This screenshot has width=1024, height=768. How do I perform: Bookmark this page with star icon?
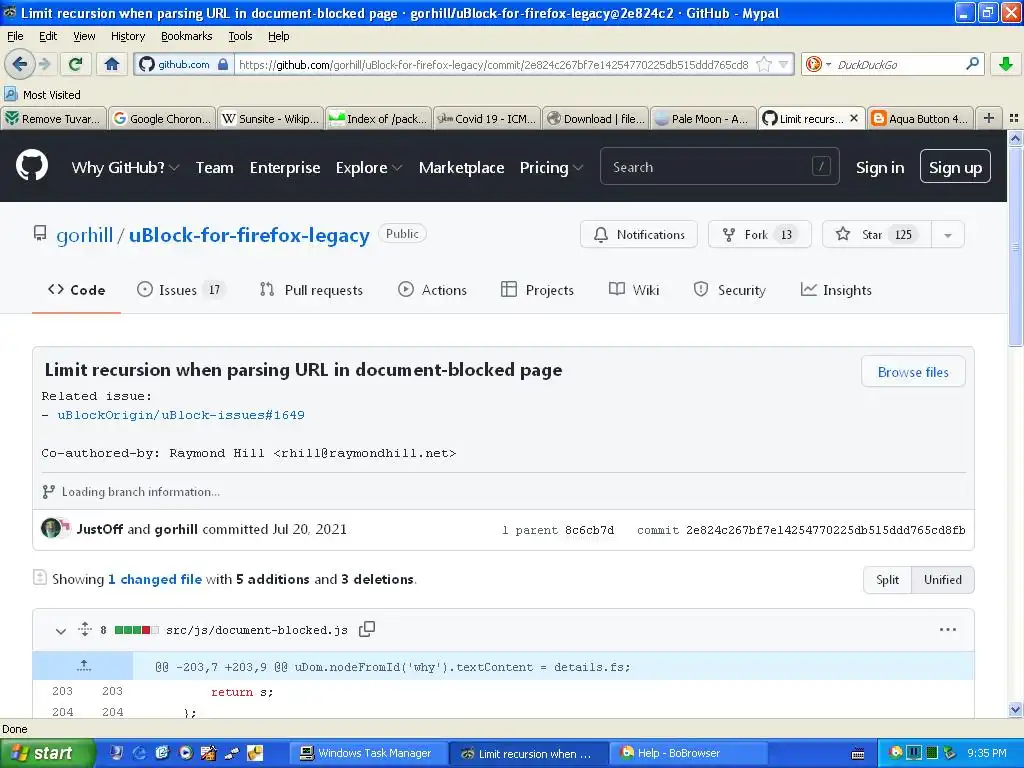point(763,64)
